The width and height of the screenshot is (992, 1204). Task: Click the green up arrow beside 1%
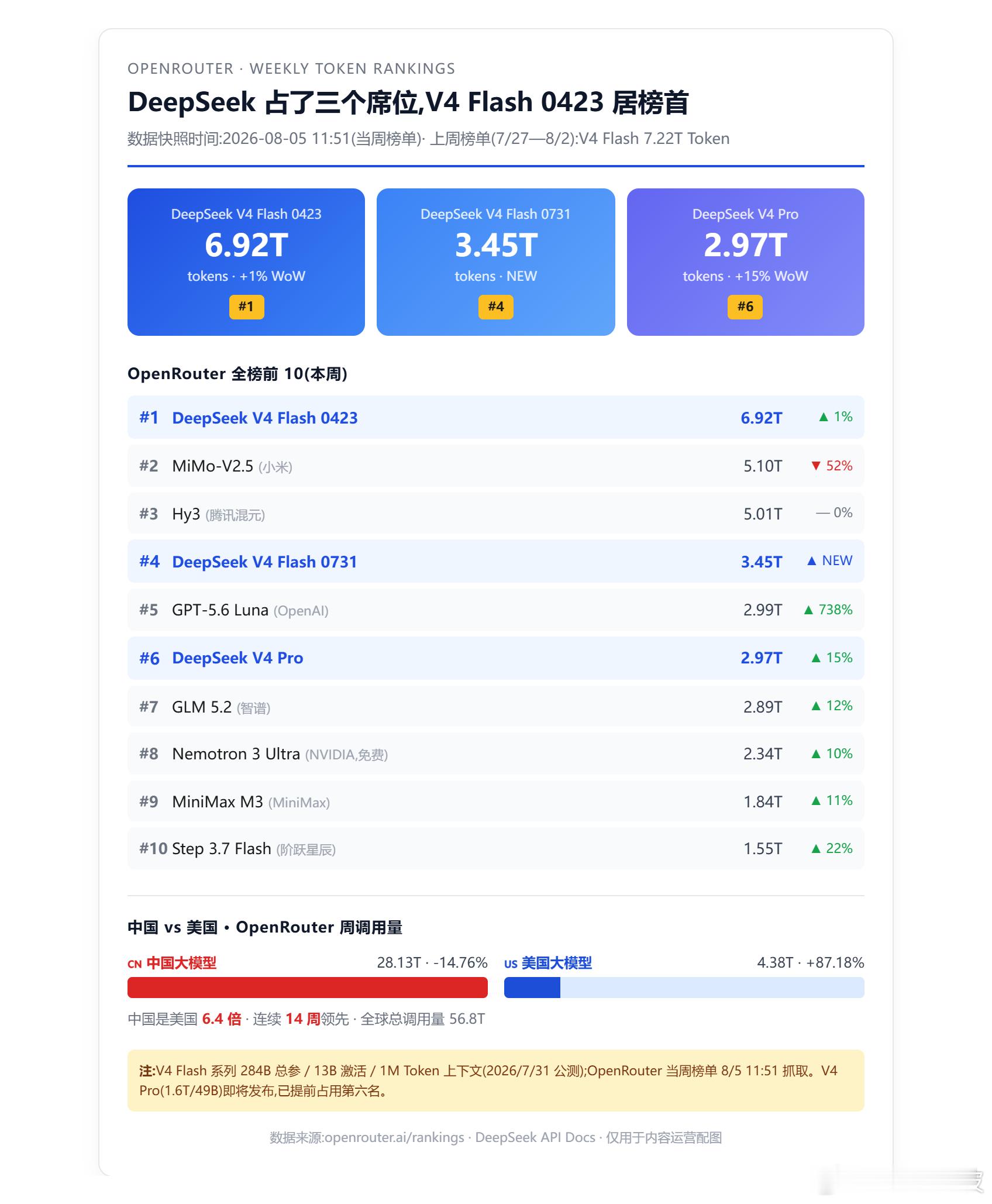[824, 417]
